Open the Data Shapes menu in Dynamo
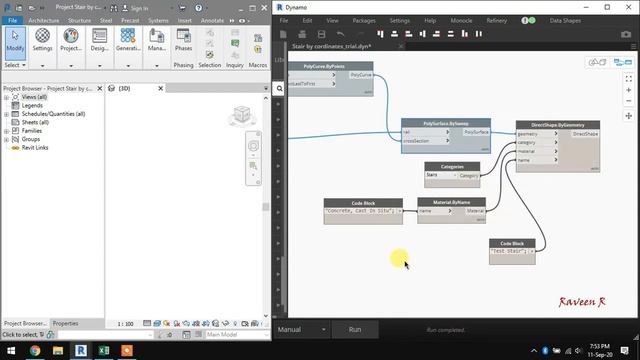640x360 pixels. click(565, 20)
